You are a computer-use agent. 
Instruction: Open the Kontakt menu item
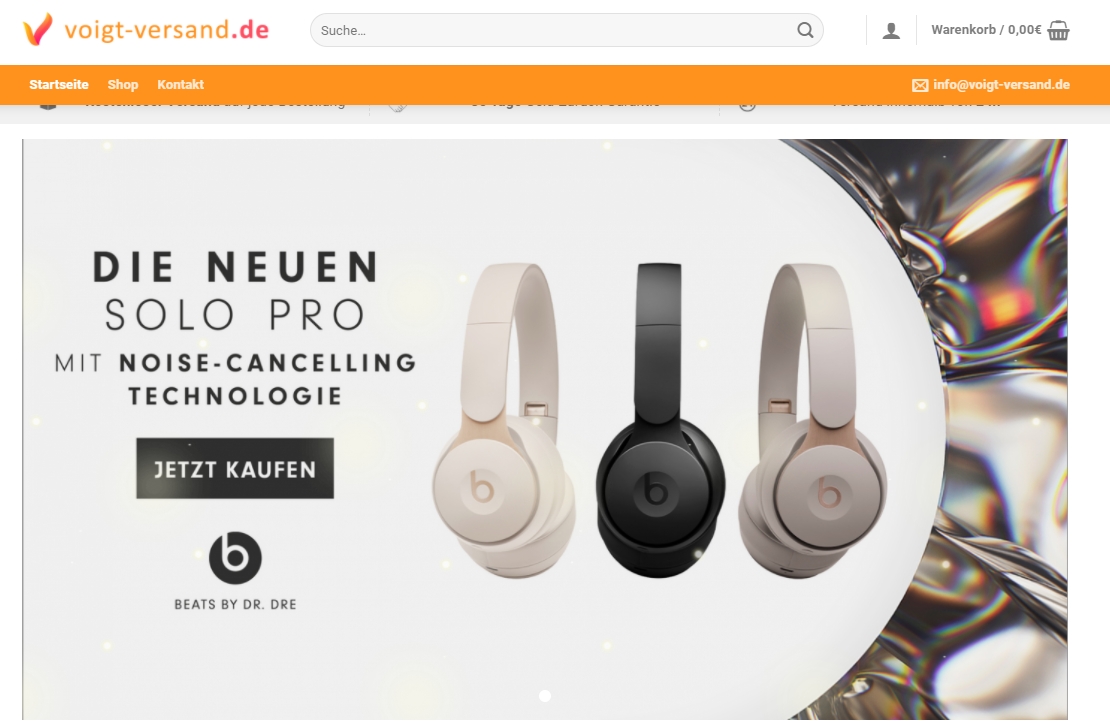click(x=181, y=84)
